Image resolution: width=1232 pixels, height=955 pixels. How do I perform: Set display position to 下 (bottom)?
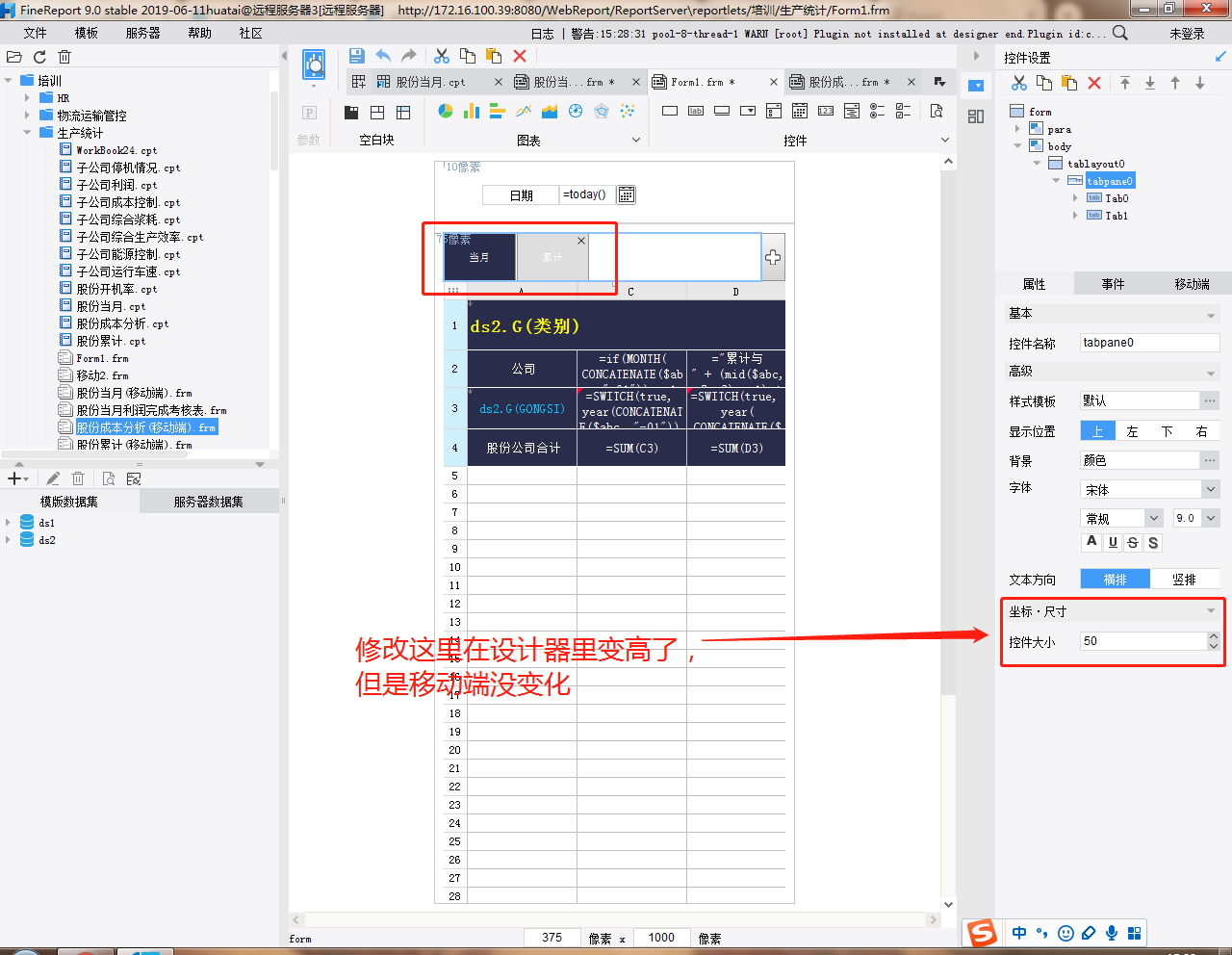point(1168,431)
